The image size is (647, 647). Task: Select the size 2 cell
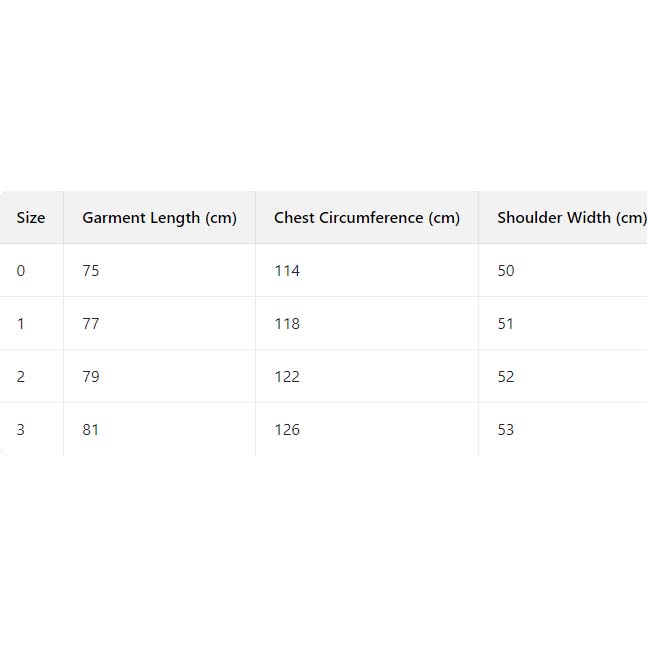coord(21,377)
